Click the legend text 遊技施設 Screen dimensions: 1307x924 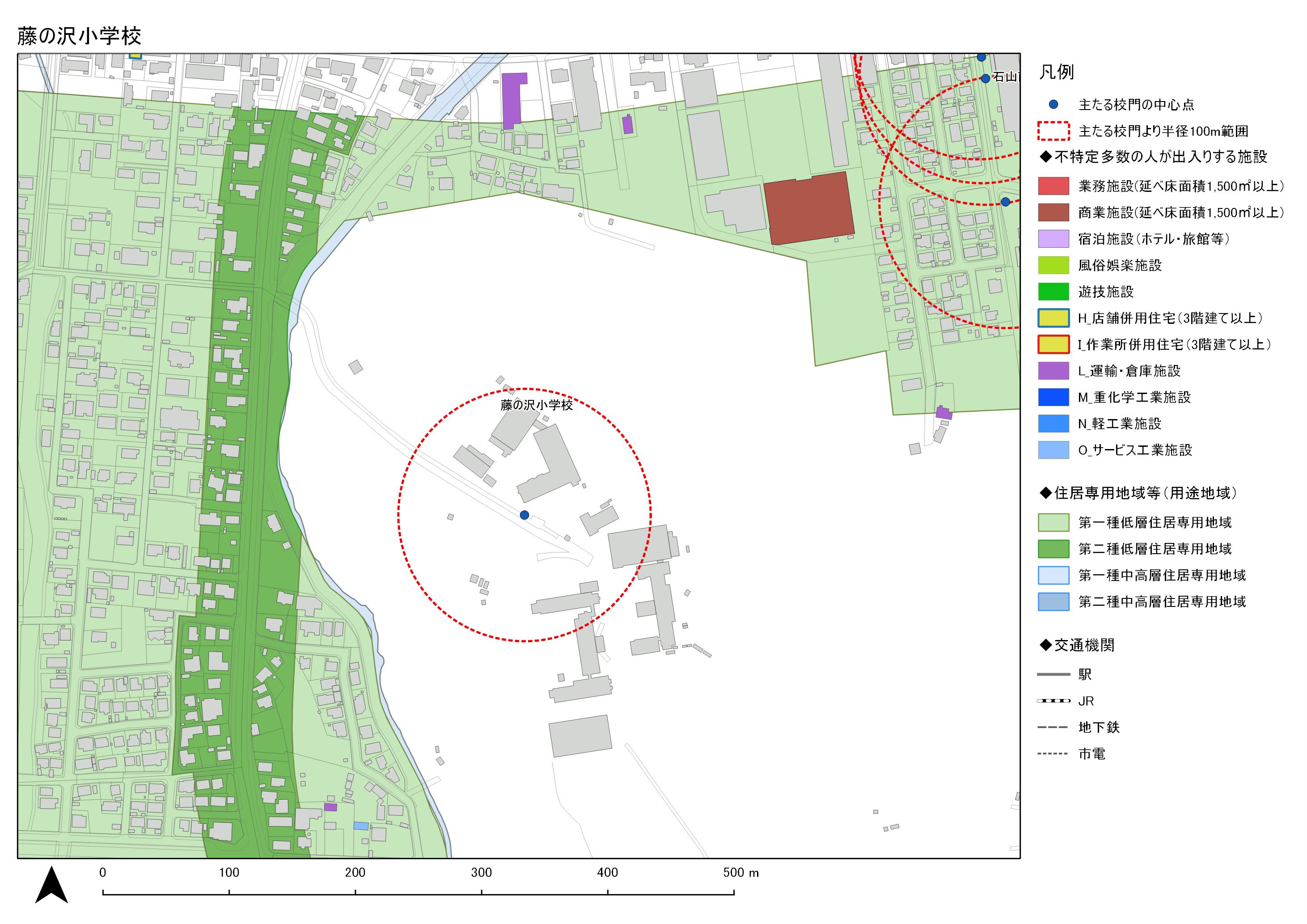tap(1106, 292)
